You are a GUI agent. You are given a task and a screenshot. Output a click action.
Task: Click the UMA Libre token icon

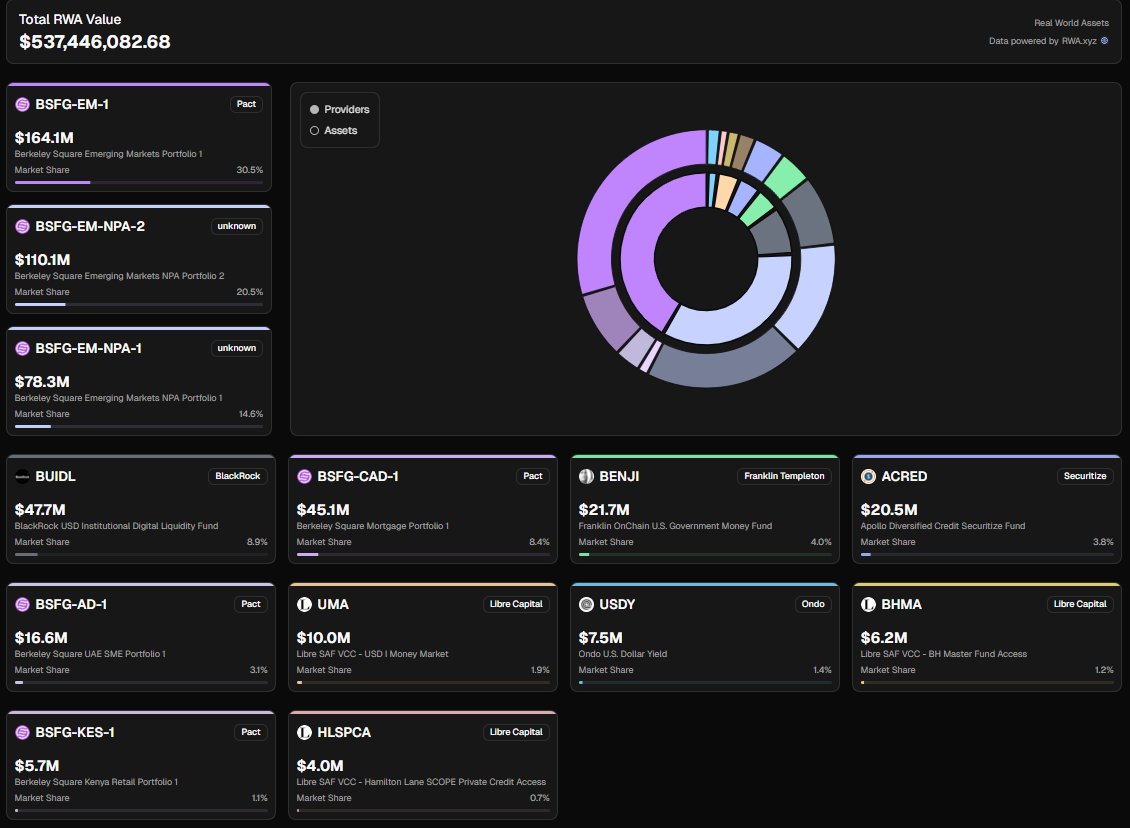(x=304, y=605)
